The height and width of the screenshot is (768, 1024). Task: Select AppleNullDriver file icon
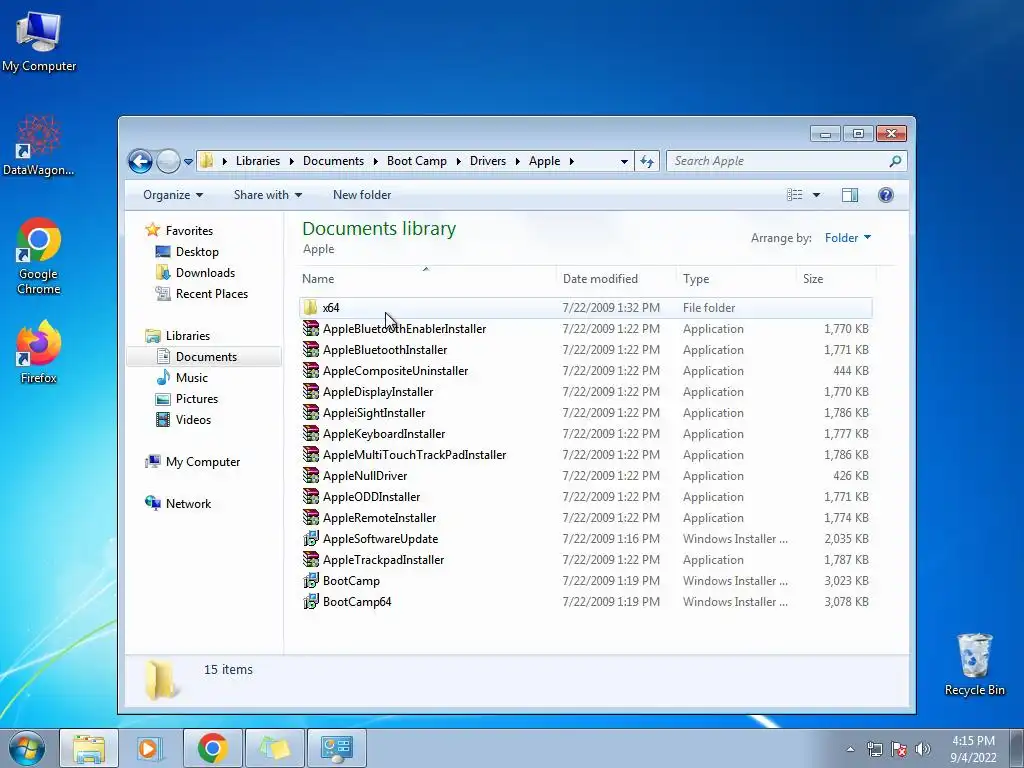(311, 475)
